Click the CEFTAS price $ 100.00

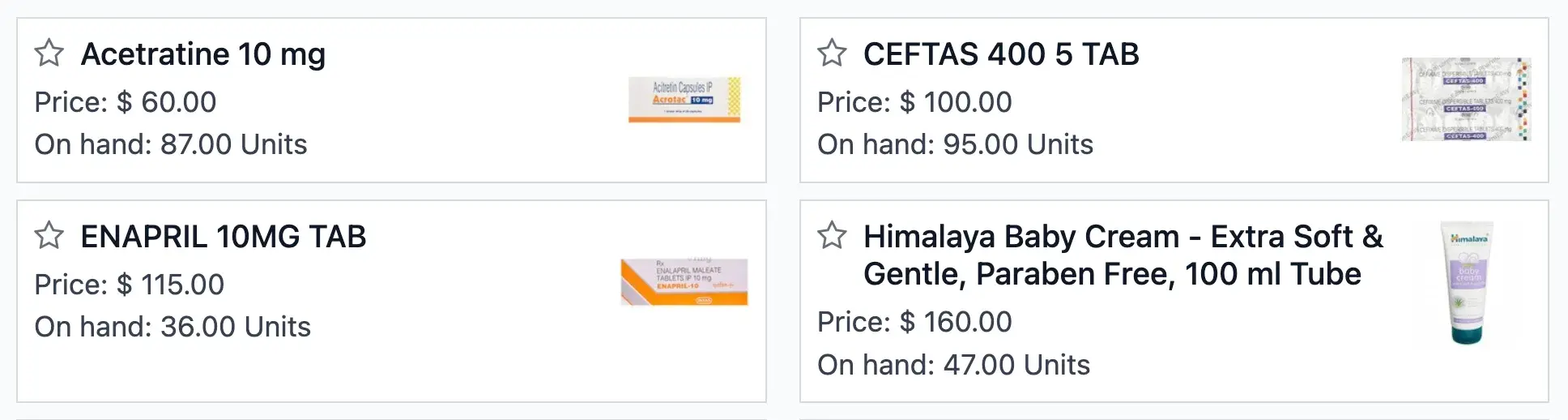pyautogui.click(x=914, y=102)
